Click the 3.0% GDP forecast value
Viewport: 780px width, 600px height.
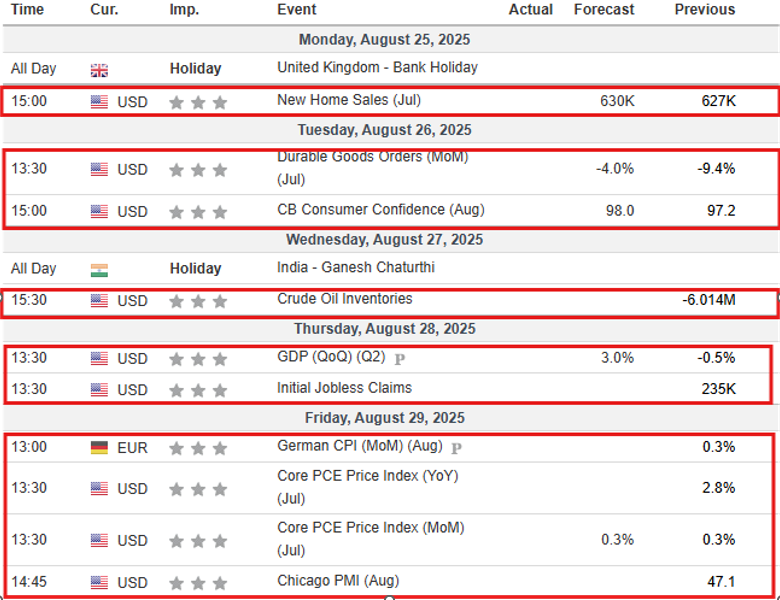(617, 358)
